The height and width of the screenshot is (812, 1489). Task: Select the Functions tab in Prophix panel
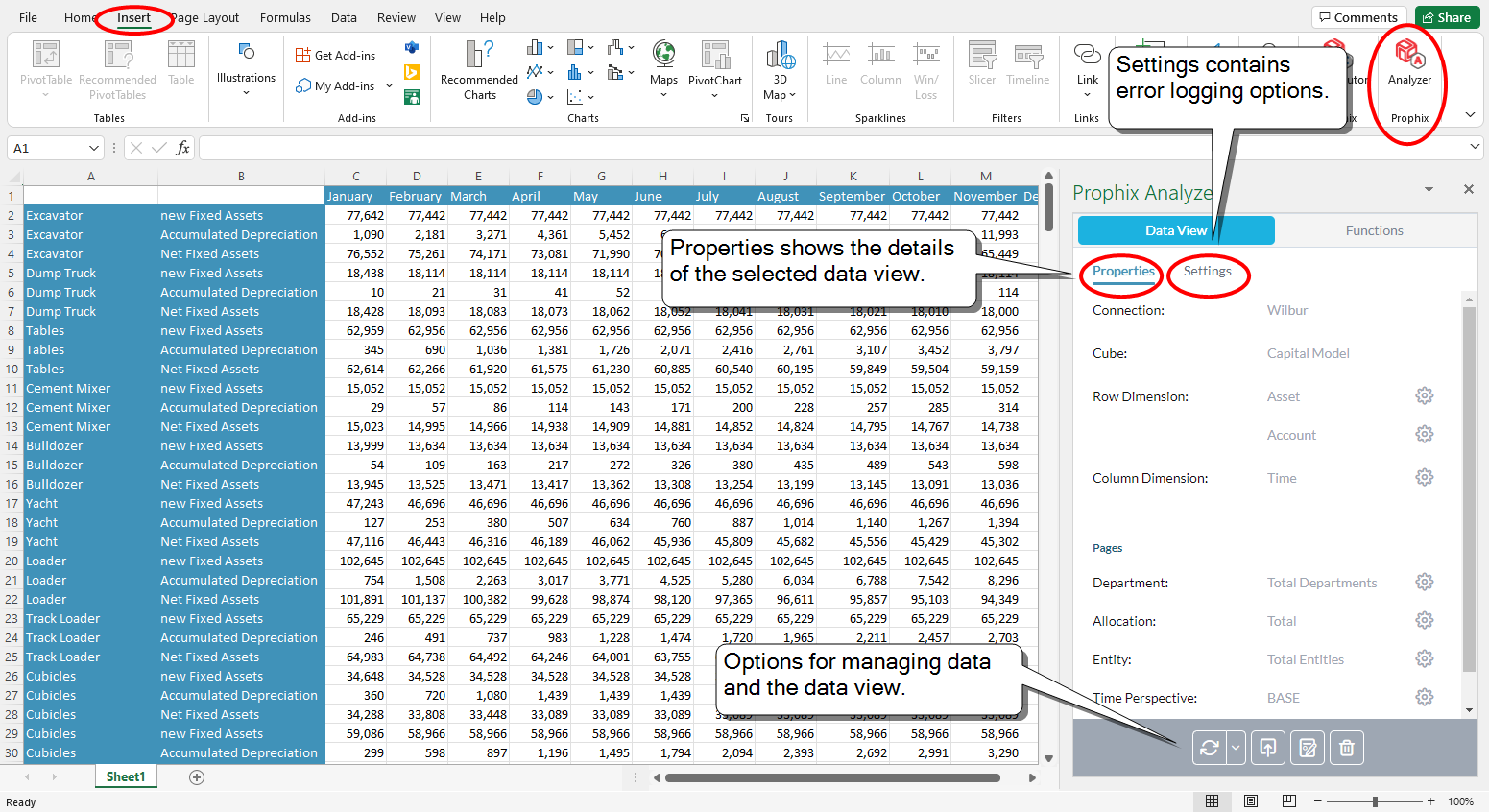click(x=1374, y=230)
